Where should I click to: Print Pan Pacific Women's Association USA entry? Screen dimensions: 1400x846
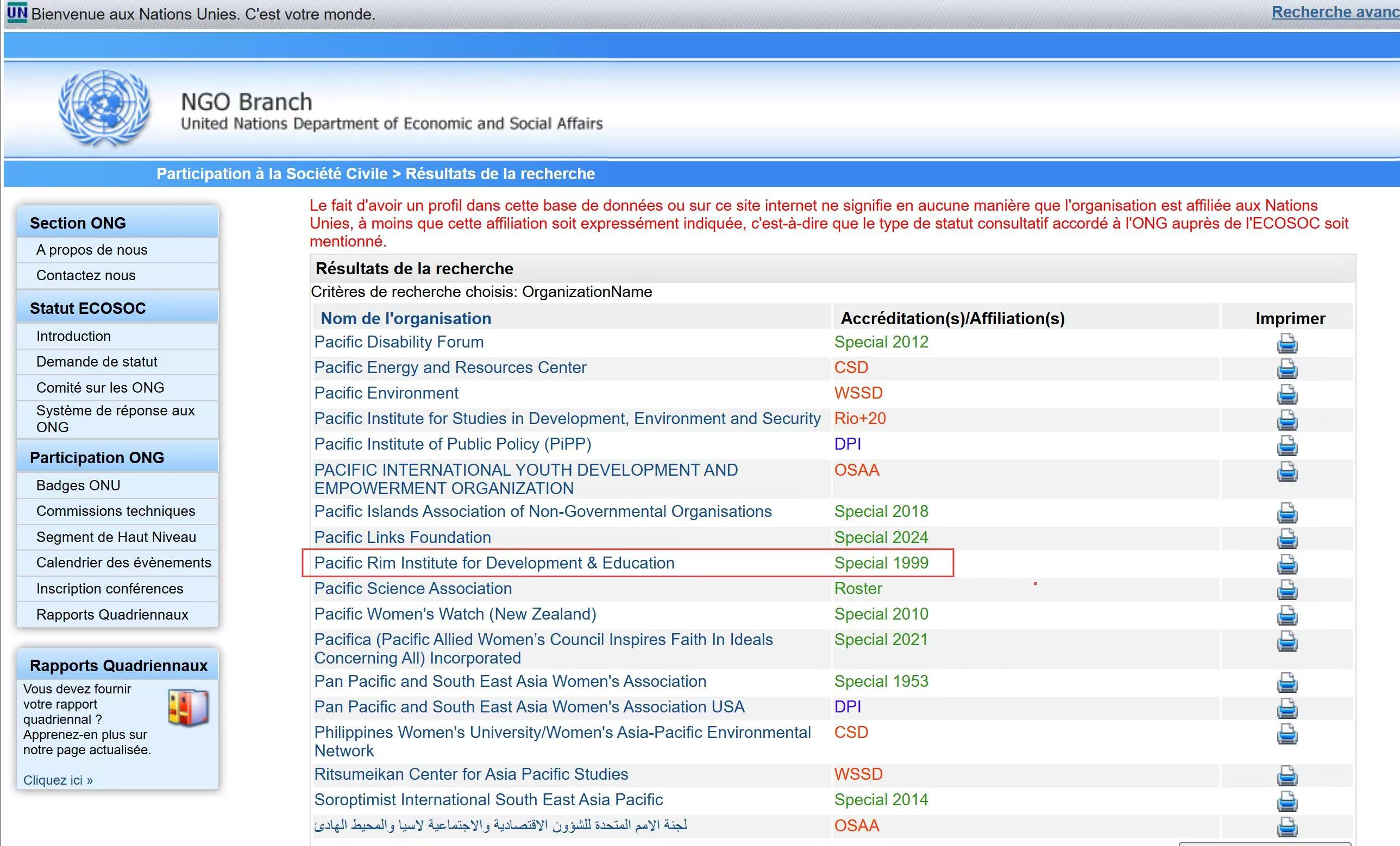(x=1287, y=708)
